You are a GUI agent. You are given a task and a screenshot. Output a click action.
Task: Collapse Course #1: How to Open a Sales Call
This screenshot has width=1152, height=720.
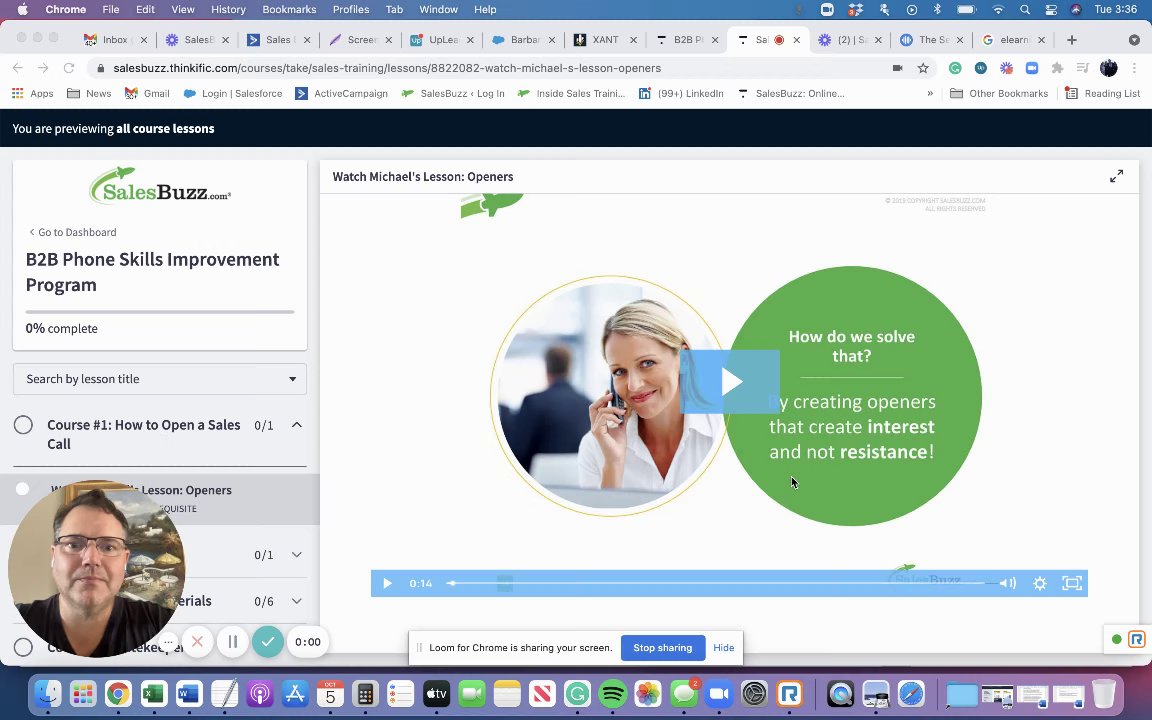[296, 425]
